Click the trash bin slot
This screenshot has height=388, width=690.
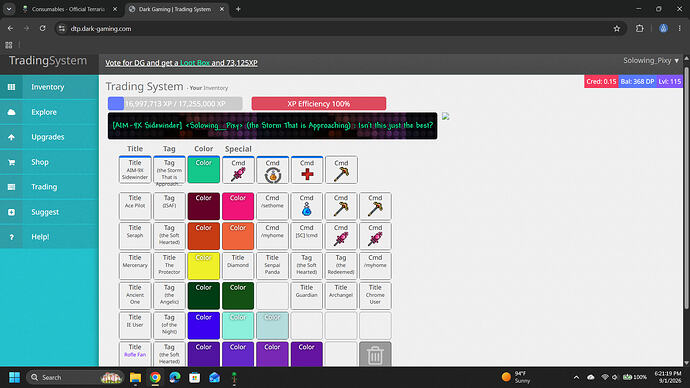[x=375, y=354]
